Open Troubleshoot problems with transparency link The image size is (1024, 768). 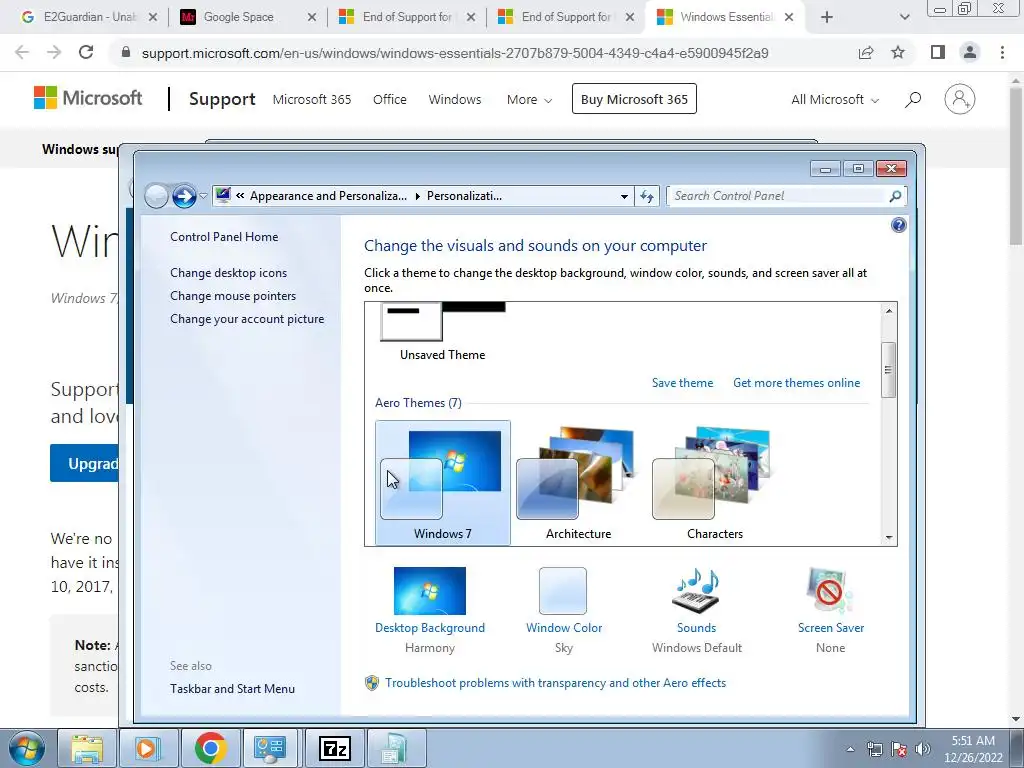[555, 682]
